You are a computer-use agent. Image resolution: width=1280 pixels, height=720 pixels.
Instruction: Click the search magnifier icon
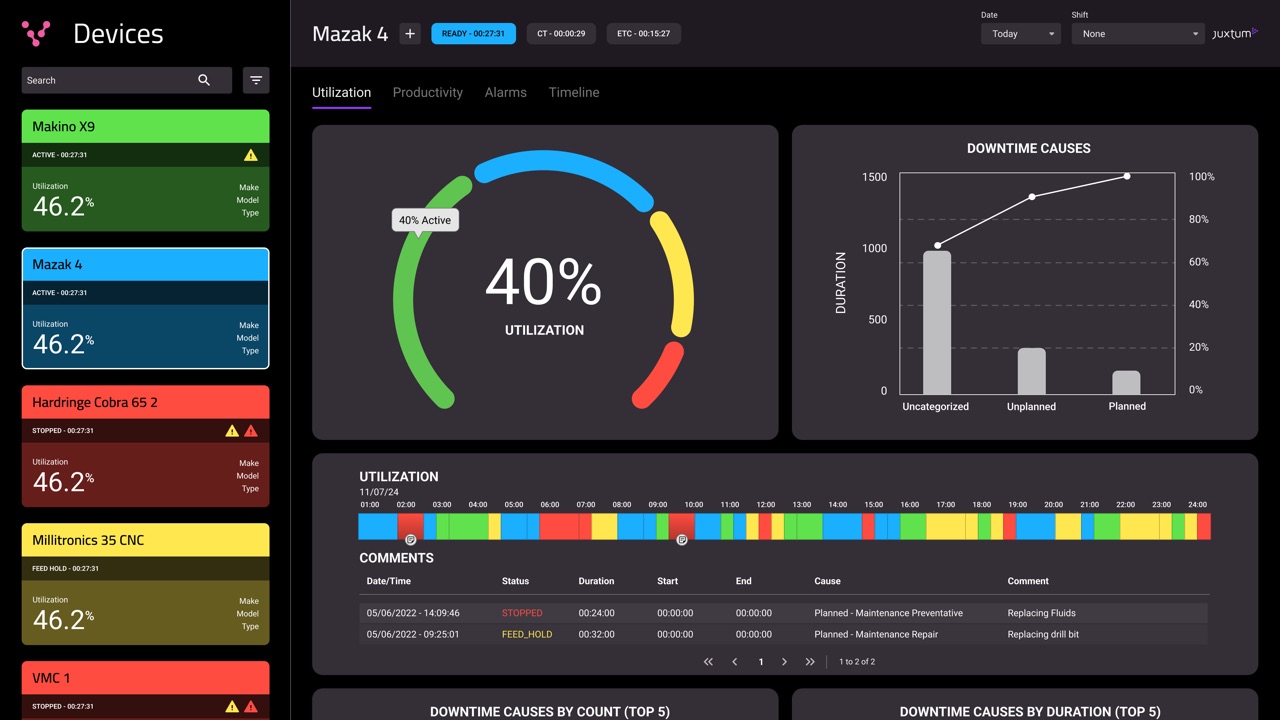[204, 80]
